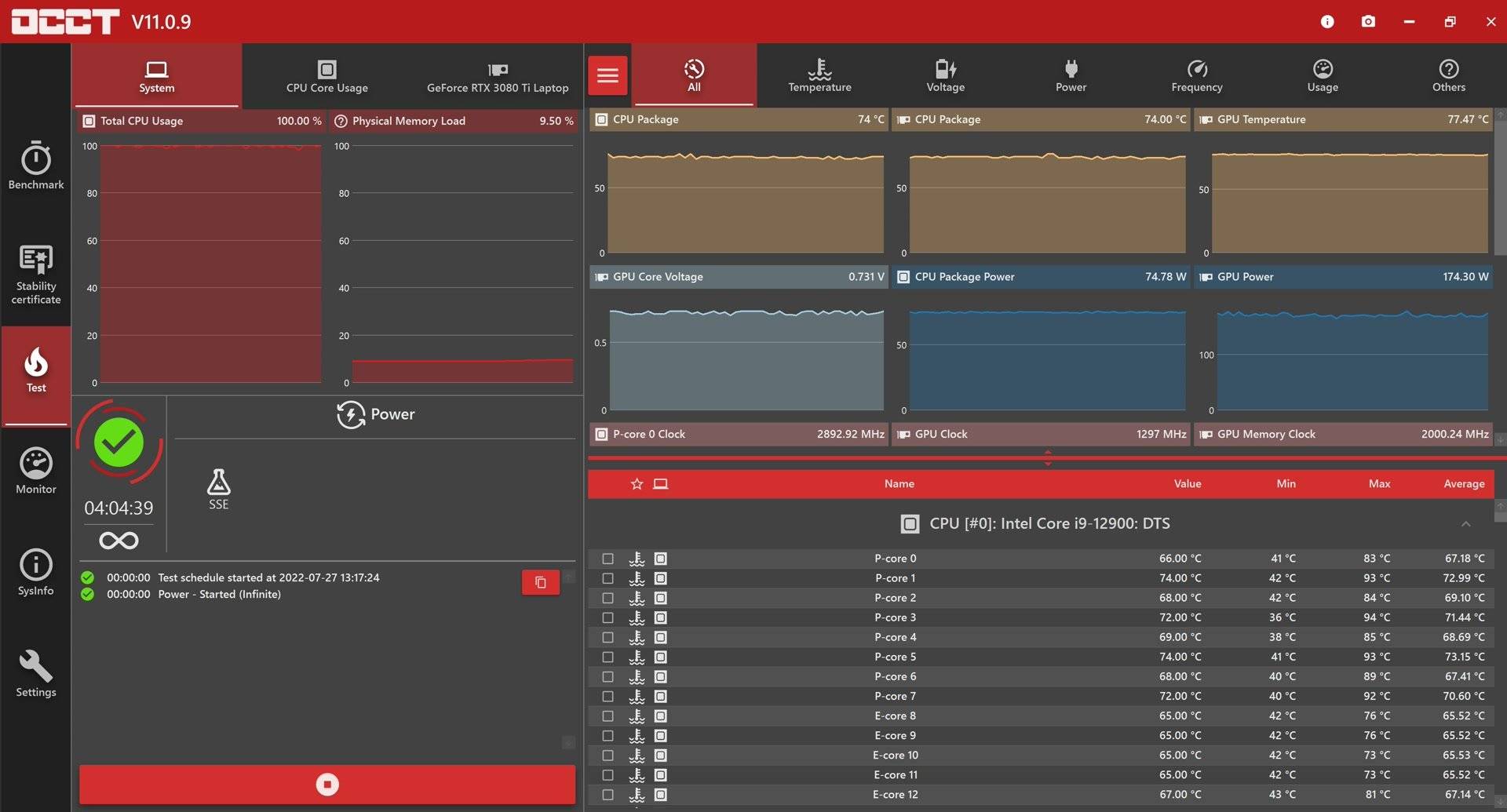Take a screenshot with camera icon

pyautogui.click(x=1368, y=21)
